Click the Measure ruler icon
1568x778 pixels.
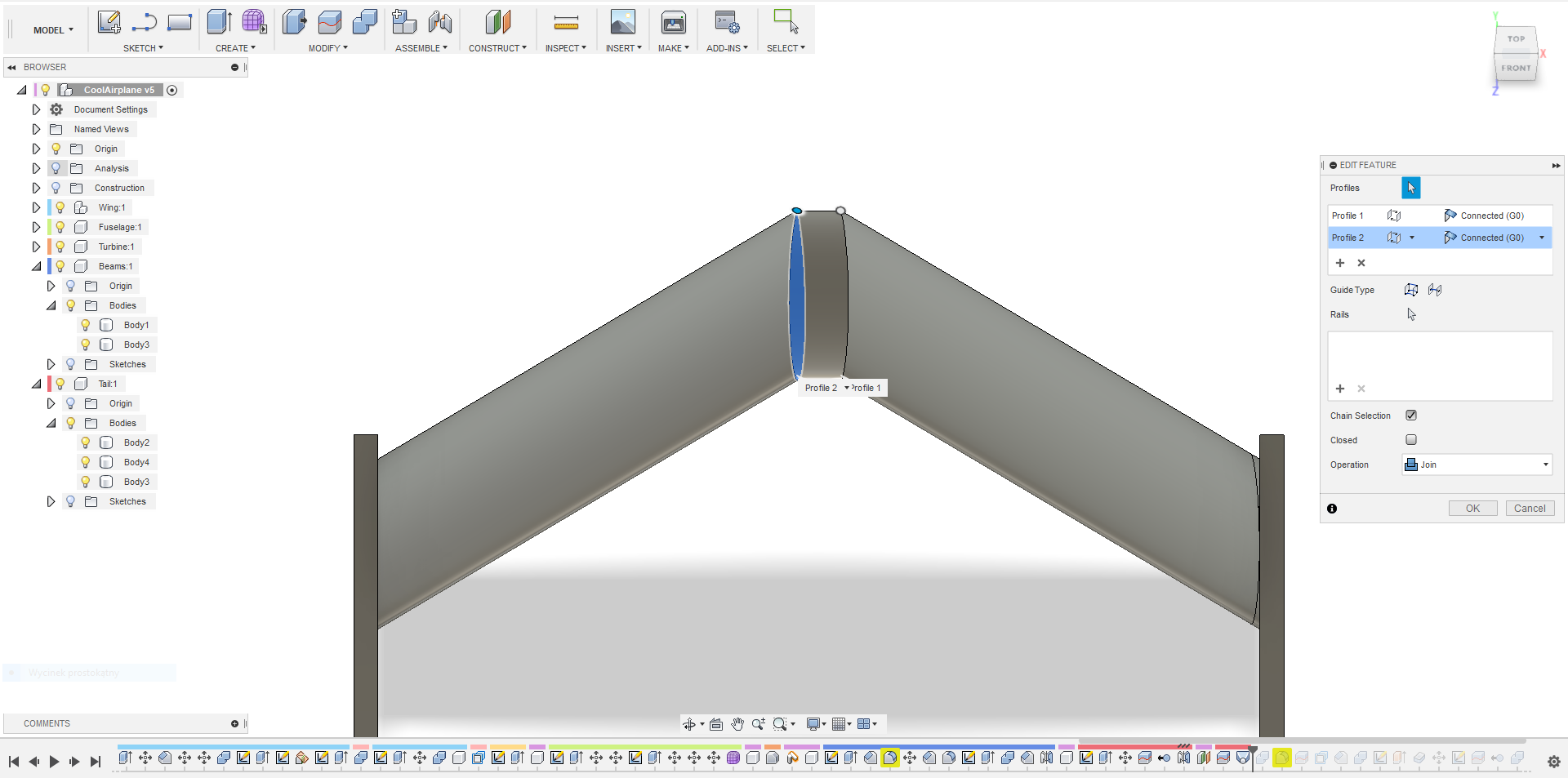point(566,22)
